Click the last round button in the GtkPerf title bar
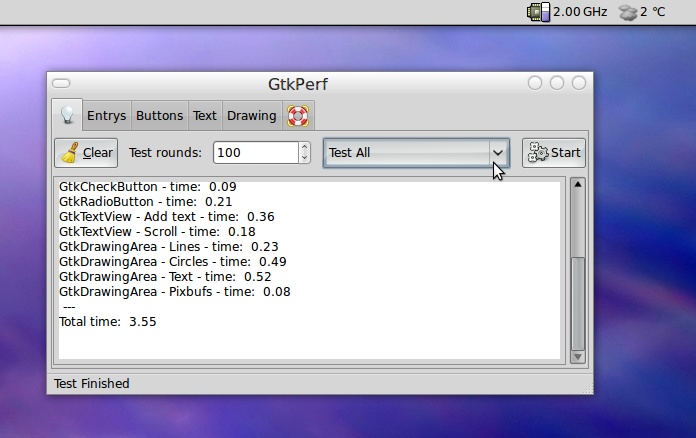Viewport: 696px width, 438px height. pyautogui.click(x=579, y=83)
